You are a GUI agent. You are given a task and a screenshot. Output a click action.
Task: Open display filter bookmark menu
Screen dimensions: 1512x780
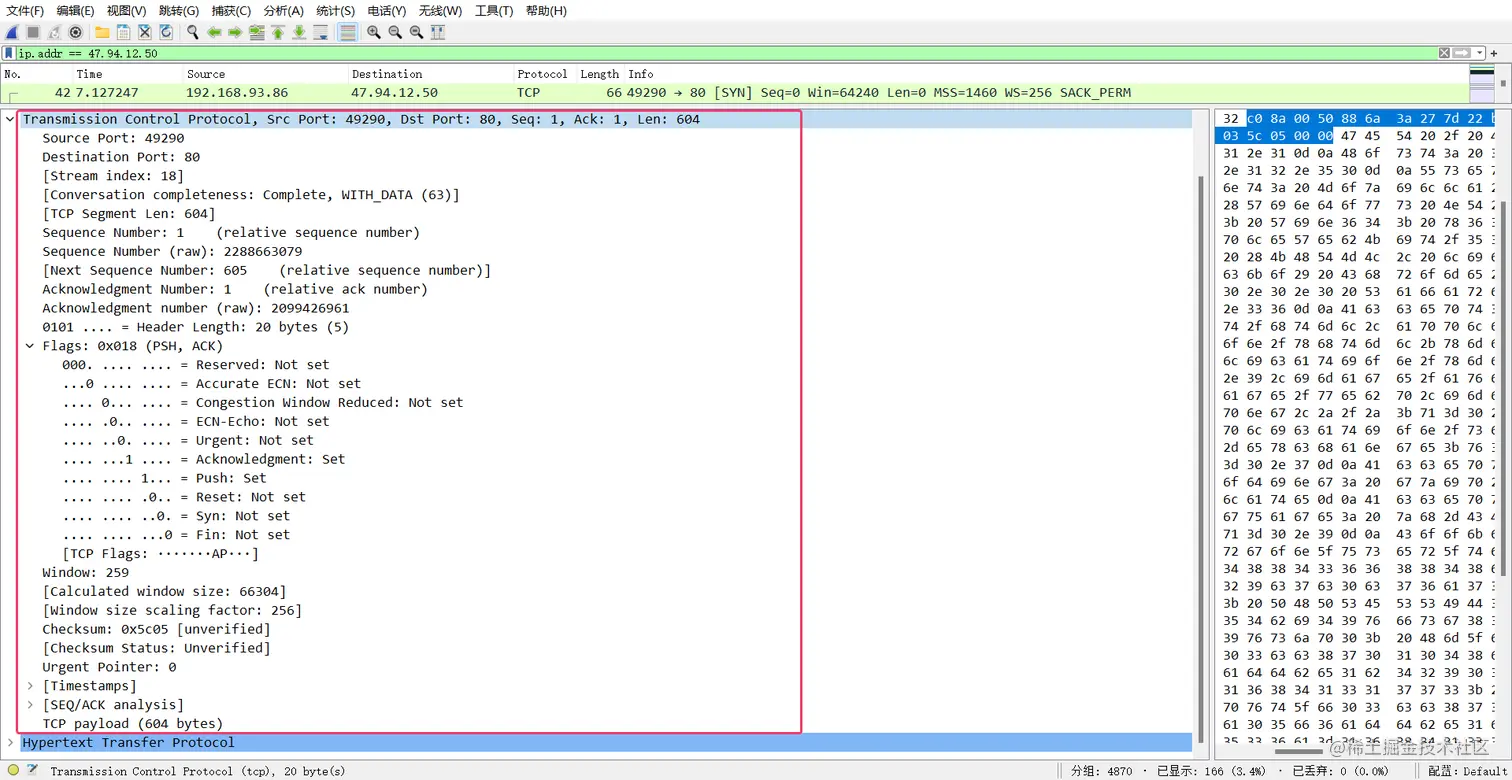click(x=9, y=53)
